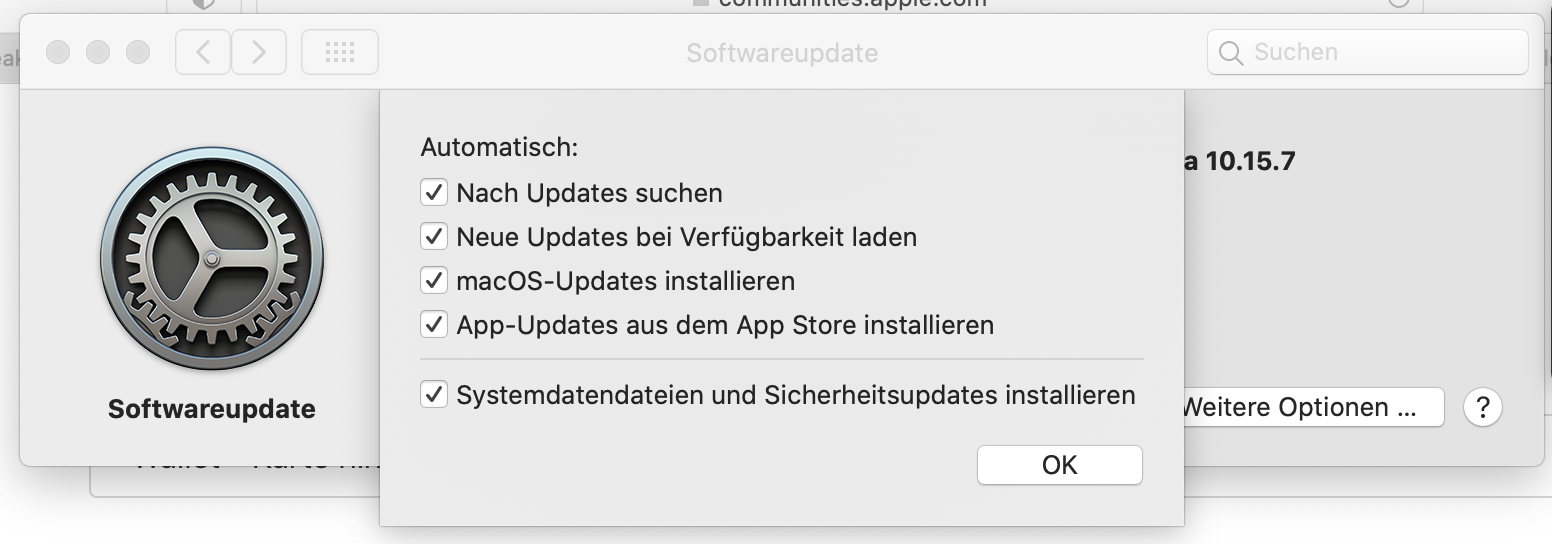Click the Softwareupdate gear icon
The image size is (1552, 544).
212,259
